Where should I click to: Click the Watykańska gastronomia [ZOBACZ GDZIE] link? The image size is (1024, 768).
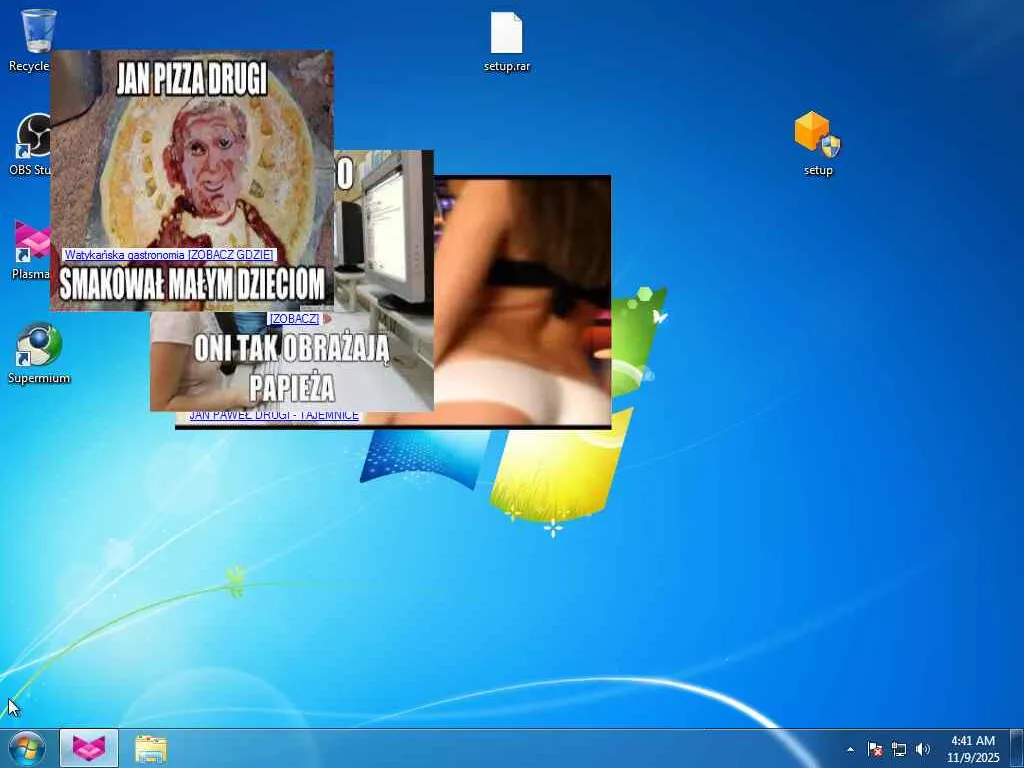pyautogui.click(x=169, y=255)
